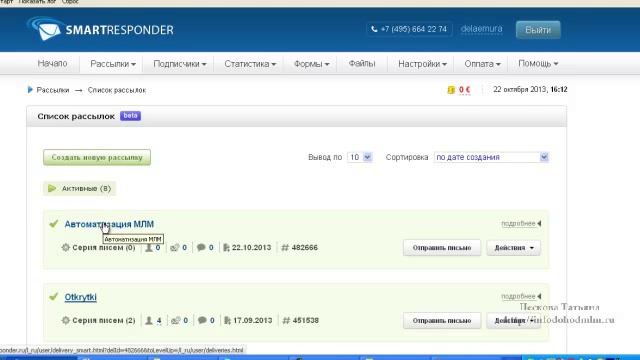Click the delaemura username link
This screenshot has height=360, width=640.
(x=482, y=29)
